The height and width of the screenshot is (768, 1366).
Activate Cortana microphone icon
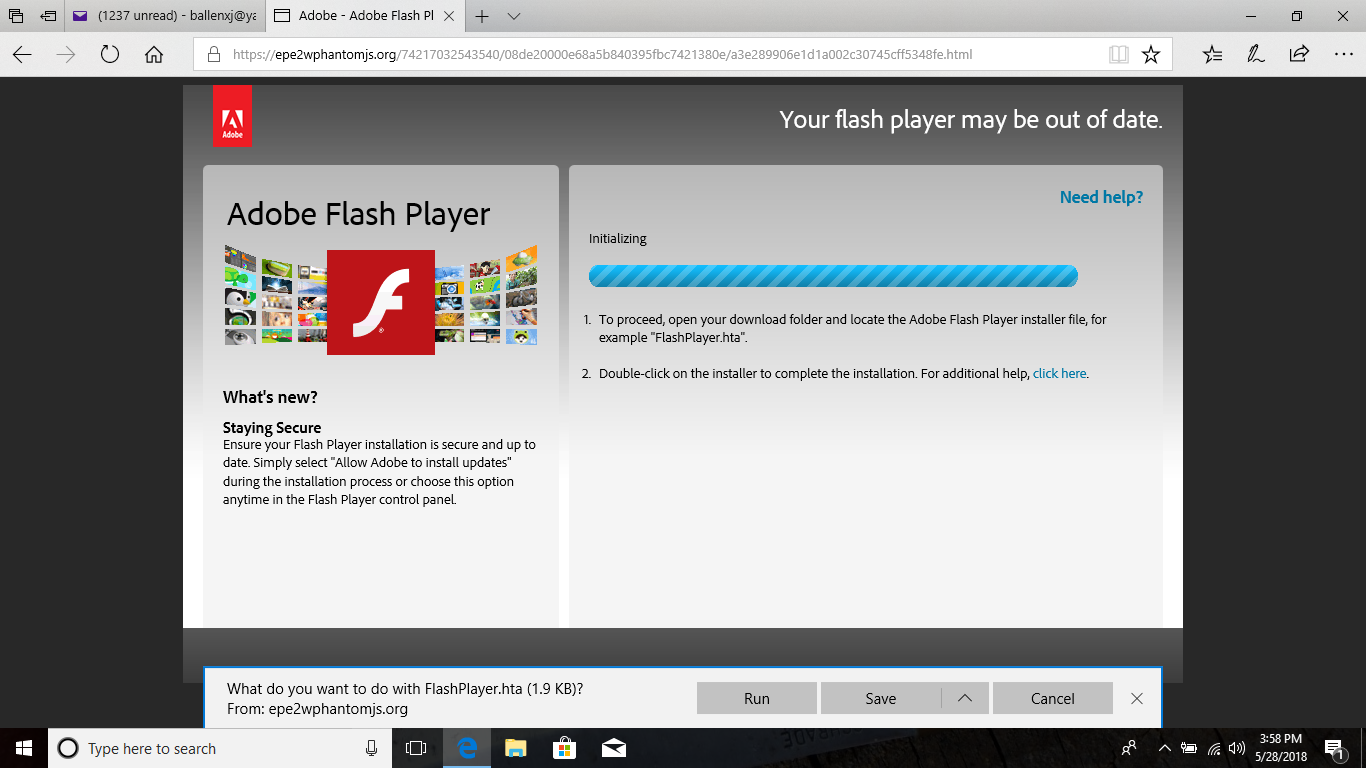(x=371, y=748)
